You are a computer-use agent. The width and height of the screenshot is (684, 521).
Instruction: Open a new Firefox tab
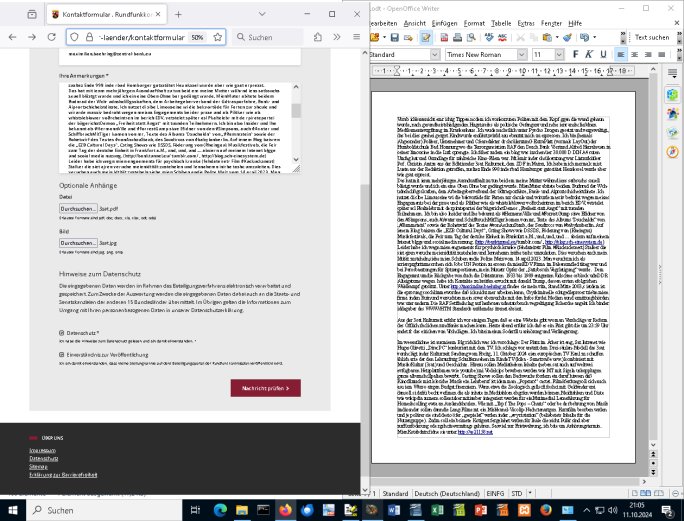tap(178, 14)
